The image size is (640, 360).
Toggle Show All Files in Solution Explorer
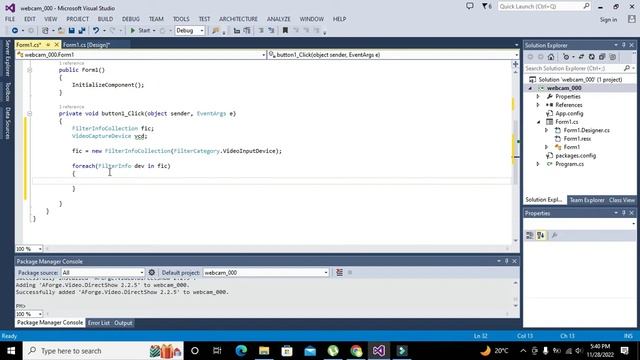tap(612, 57)
